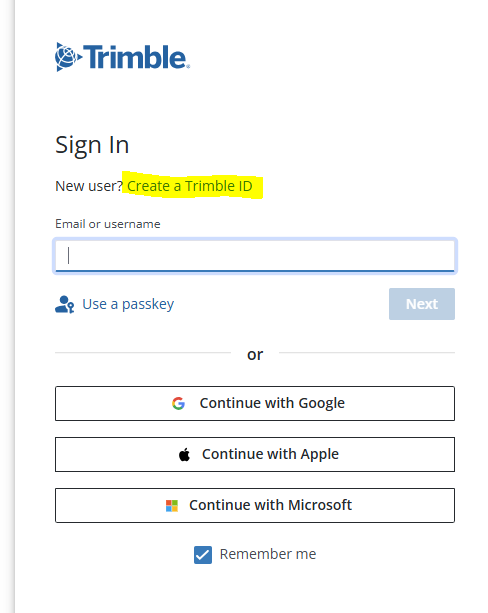Click the Google G logo icon
488x613 pixels.
[x=178, y=403]
